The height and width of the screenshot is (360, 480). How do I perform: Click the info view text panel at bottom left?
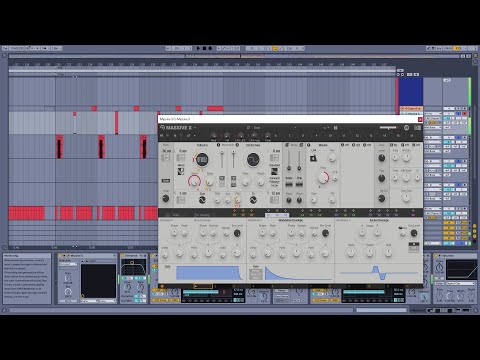[x=27, y=278]
